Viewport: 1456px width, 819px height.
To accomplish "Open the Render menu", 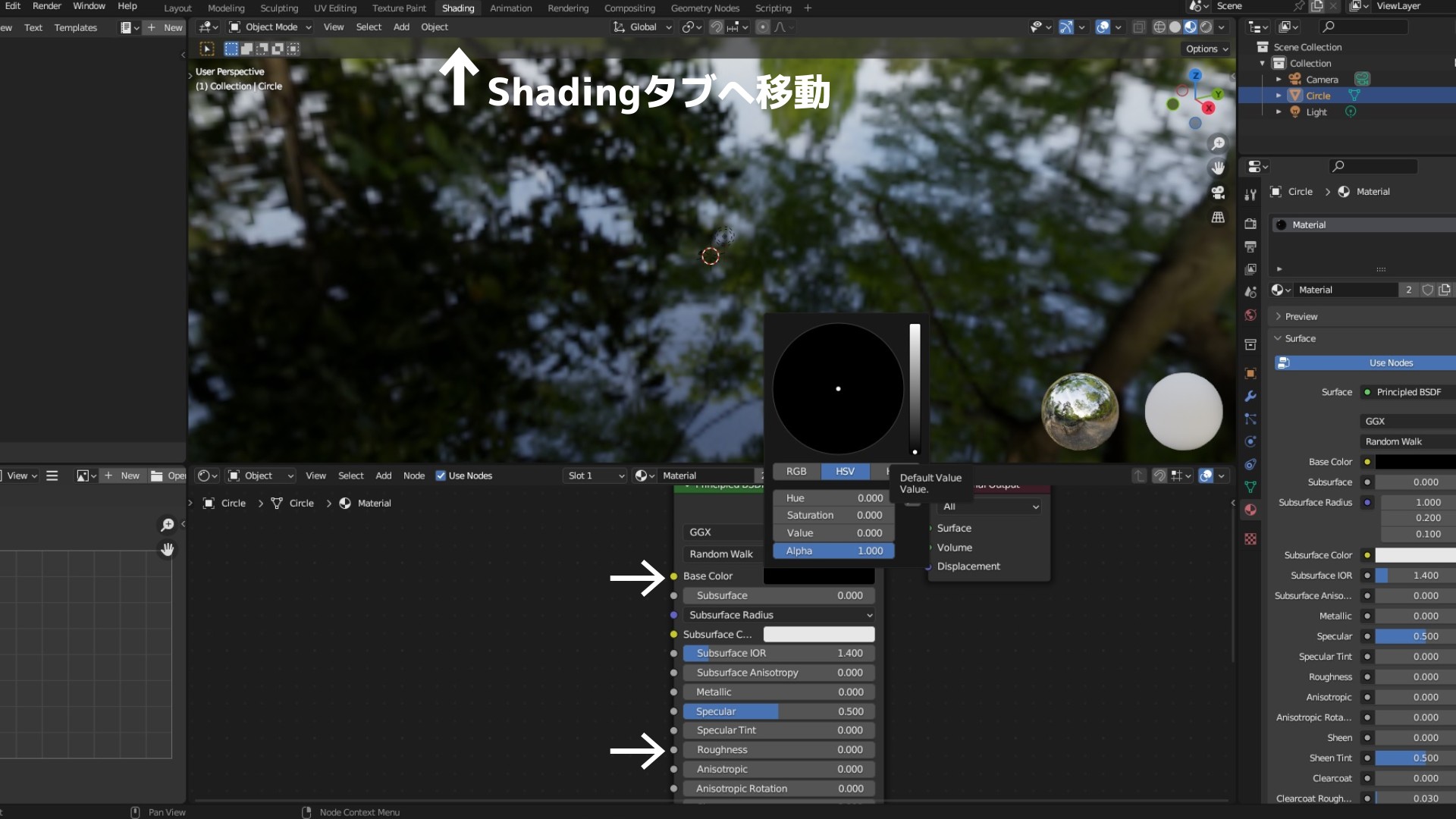I will pos(46,6).
